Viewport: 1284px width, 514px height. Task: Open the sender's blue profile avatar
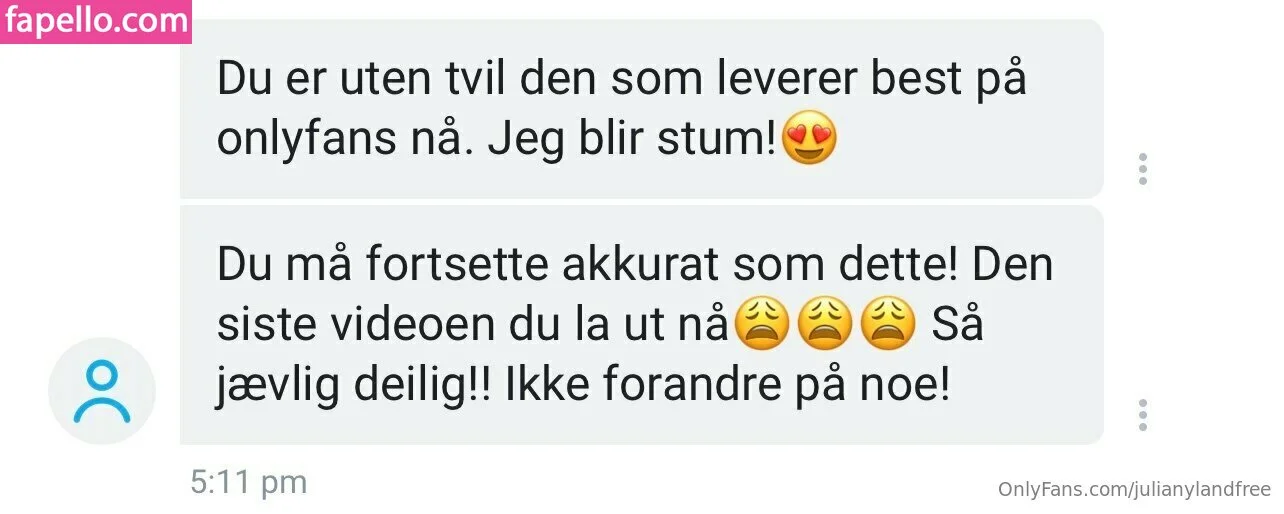(102, 391)
